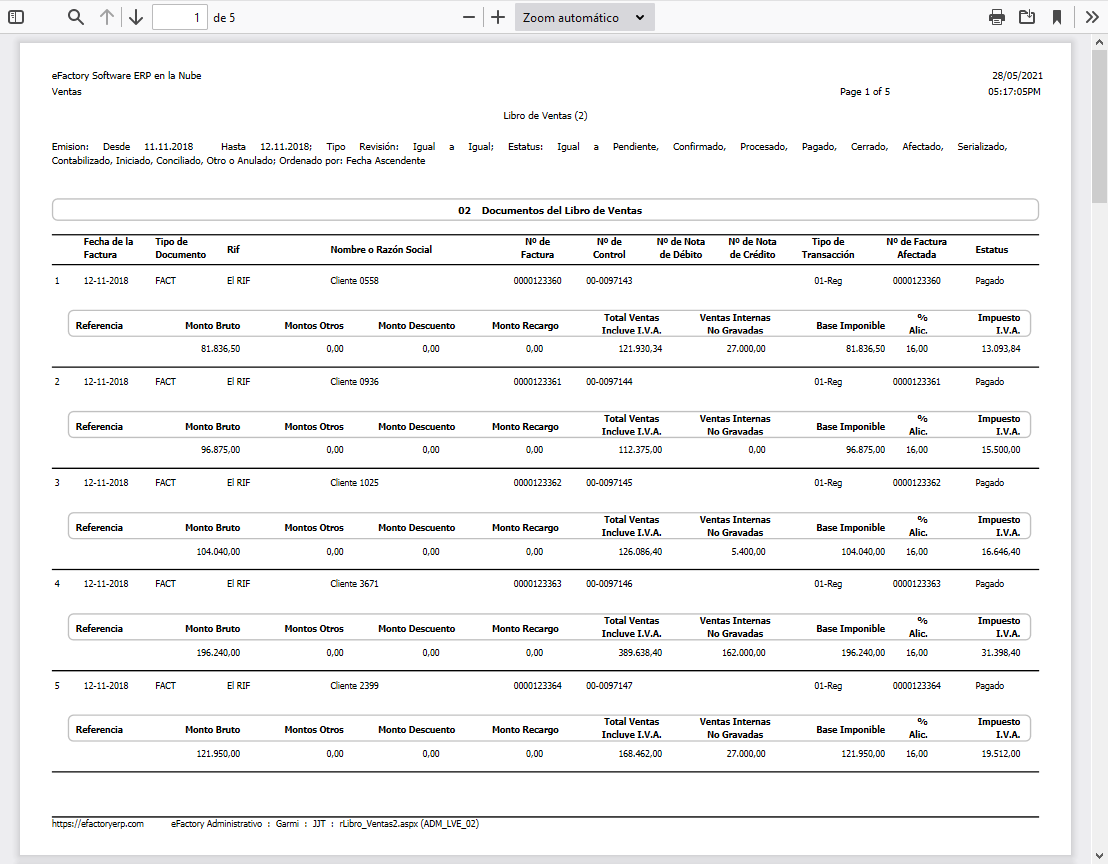Open the efactoryerp.com footer link
The width and height of the screenshot is (1108, 864).
pos(98,824)
